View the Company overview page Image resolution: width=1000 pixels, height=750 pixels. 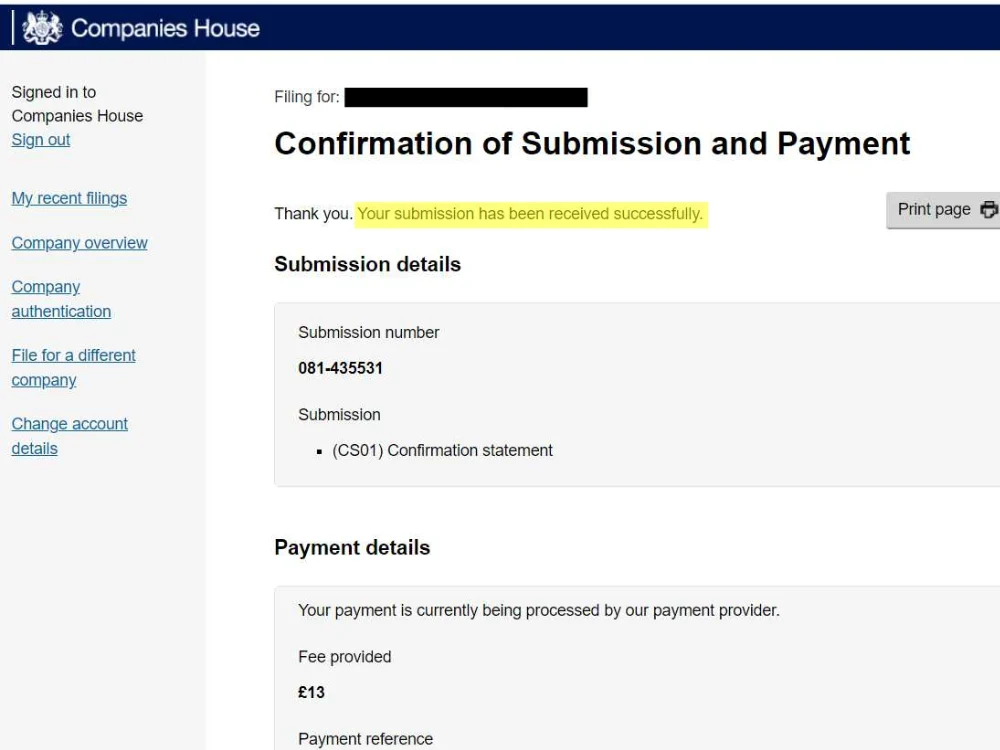coord(79,243)
